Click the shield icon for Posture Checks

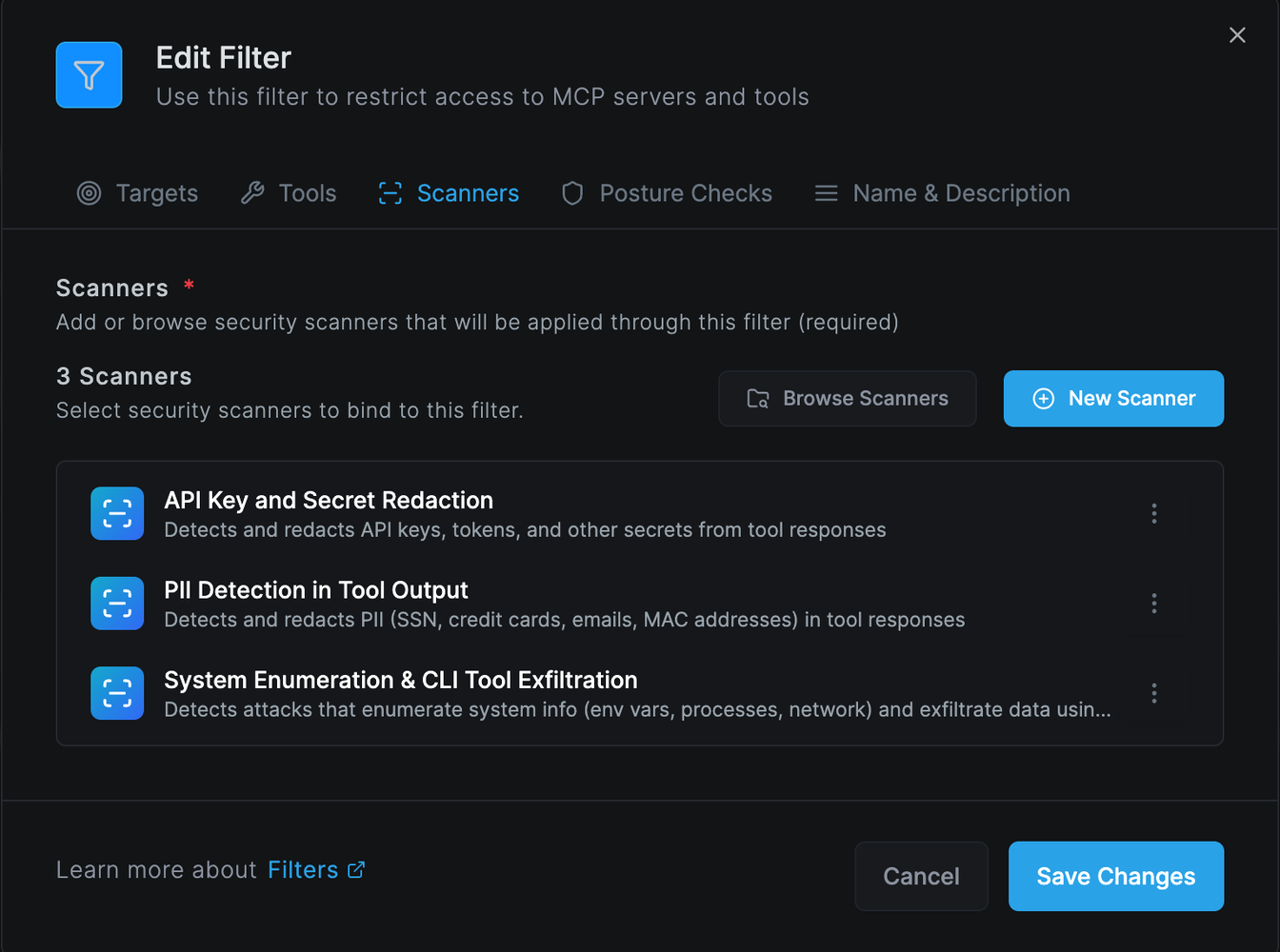tap(572, 193)
